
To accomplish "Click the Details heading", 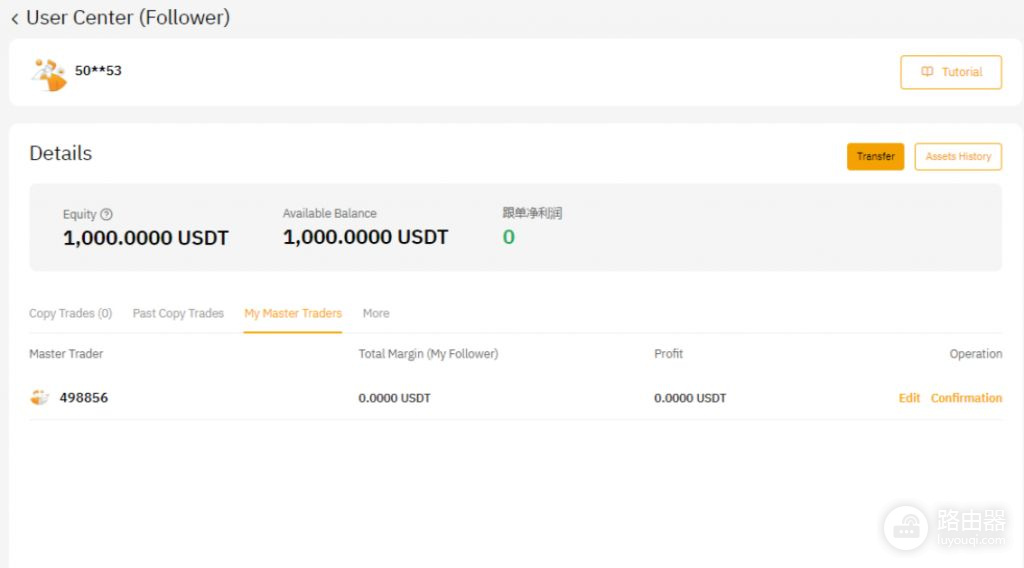I will point(61,153).
